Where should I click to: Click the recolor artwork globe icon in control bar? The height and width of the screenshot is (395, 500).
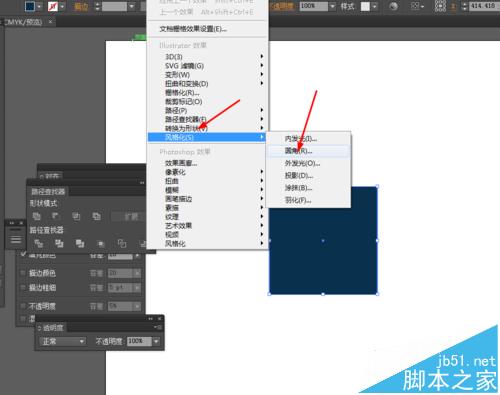(x=394, y=6)
